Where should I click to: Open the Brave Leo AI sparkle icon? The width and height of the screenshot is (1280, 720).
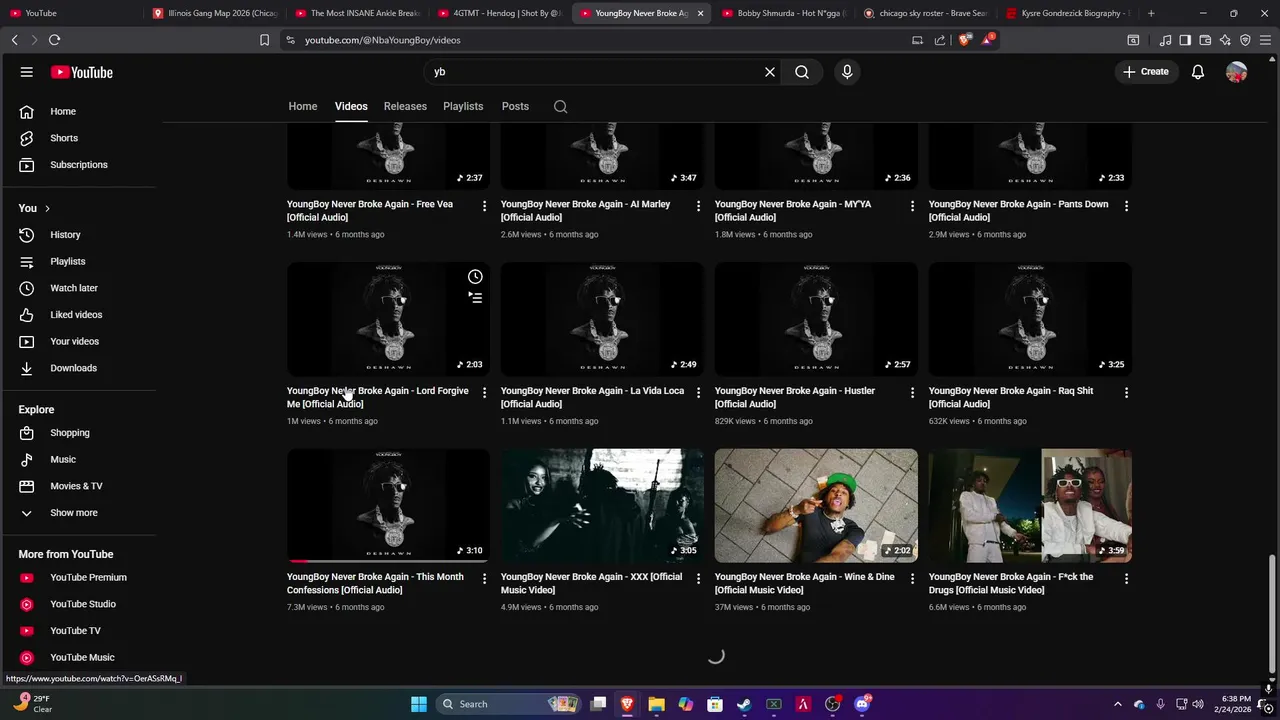click(1225, 40)
